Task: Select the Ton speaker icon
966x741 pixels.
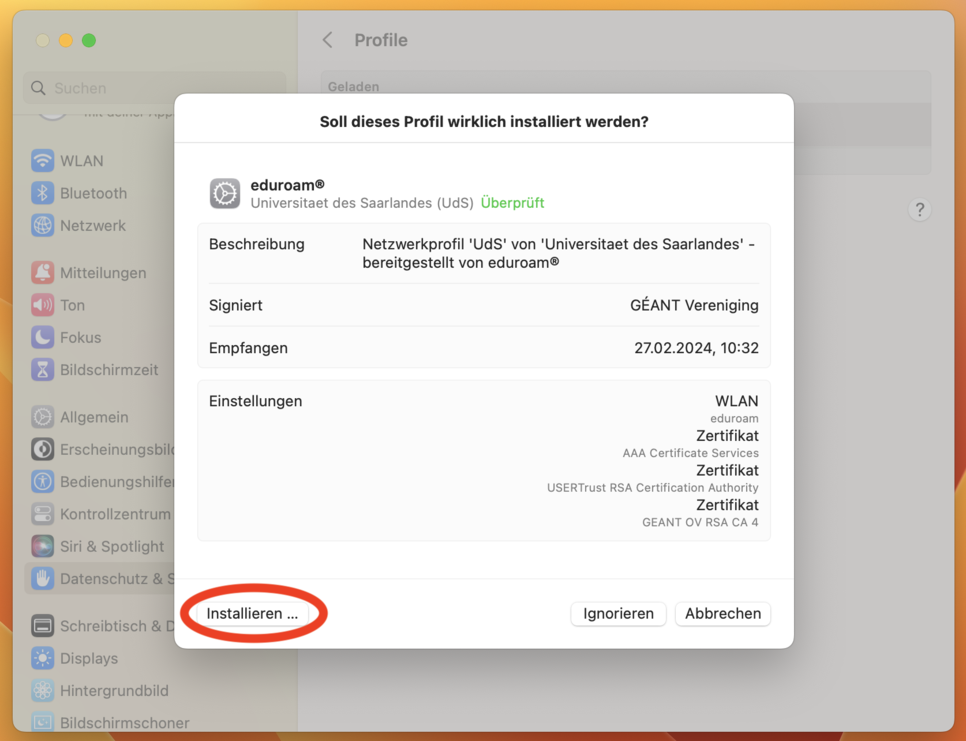Action: [43, 305]
